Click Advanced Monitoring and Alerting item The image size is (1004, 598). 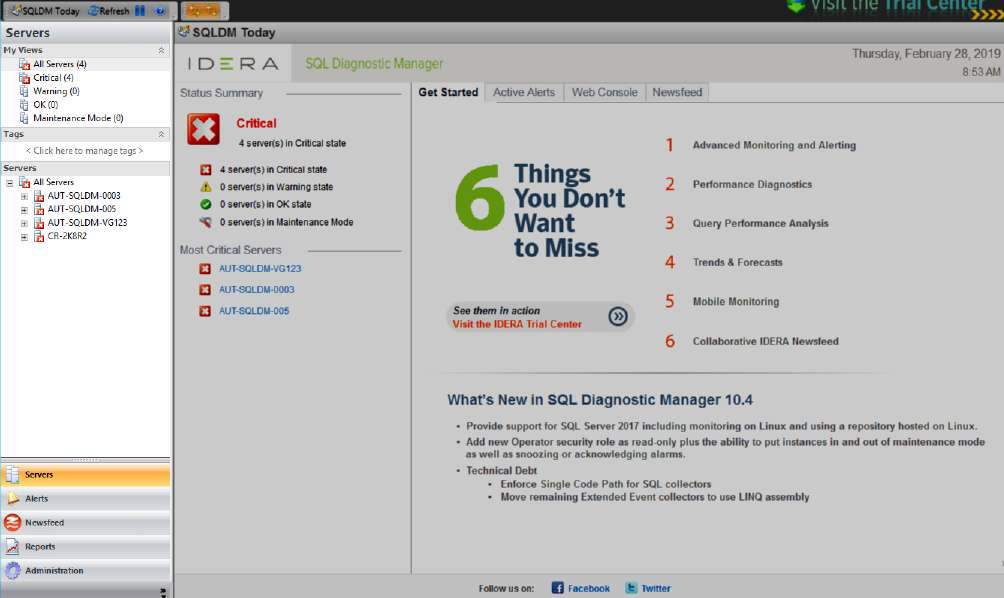[x=774, y=145]
